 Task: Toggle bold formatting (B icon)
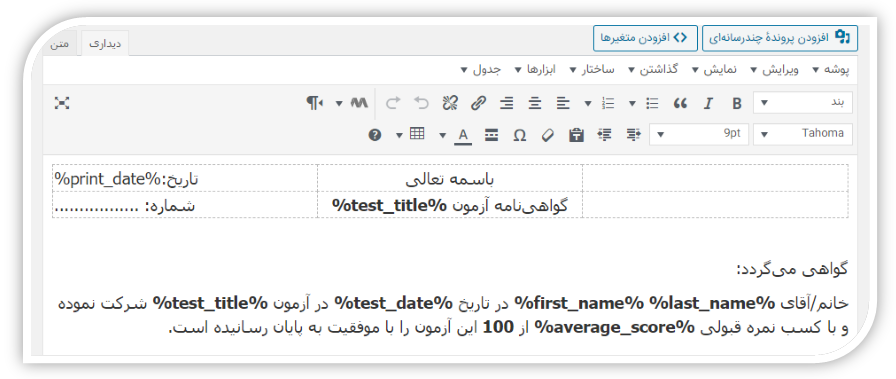click(737, 103)
